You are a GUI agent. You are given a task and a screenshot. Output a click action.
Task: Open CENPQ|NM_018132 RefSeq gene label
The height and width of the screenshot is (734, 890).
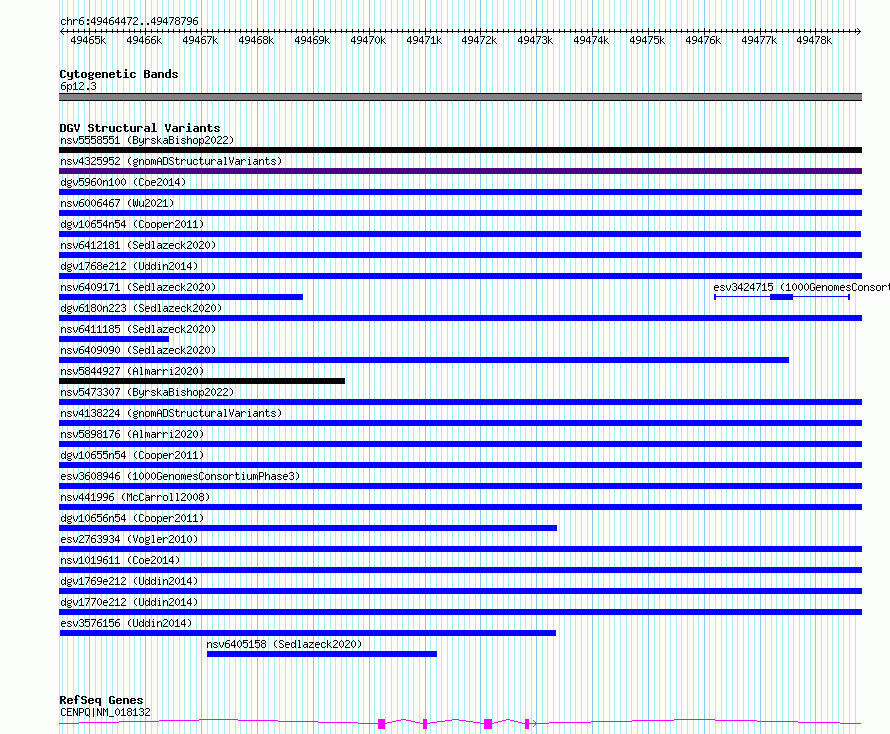coord(105,712)
